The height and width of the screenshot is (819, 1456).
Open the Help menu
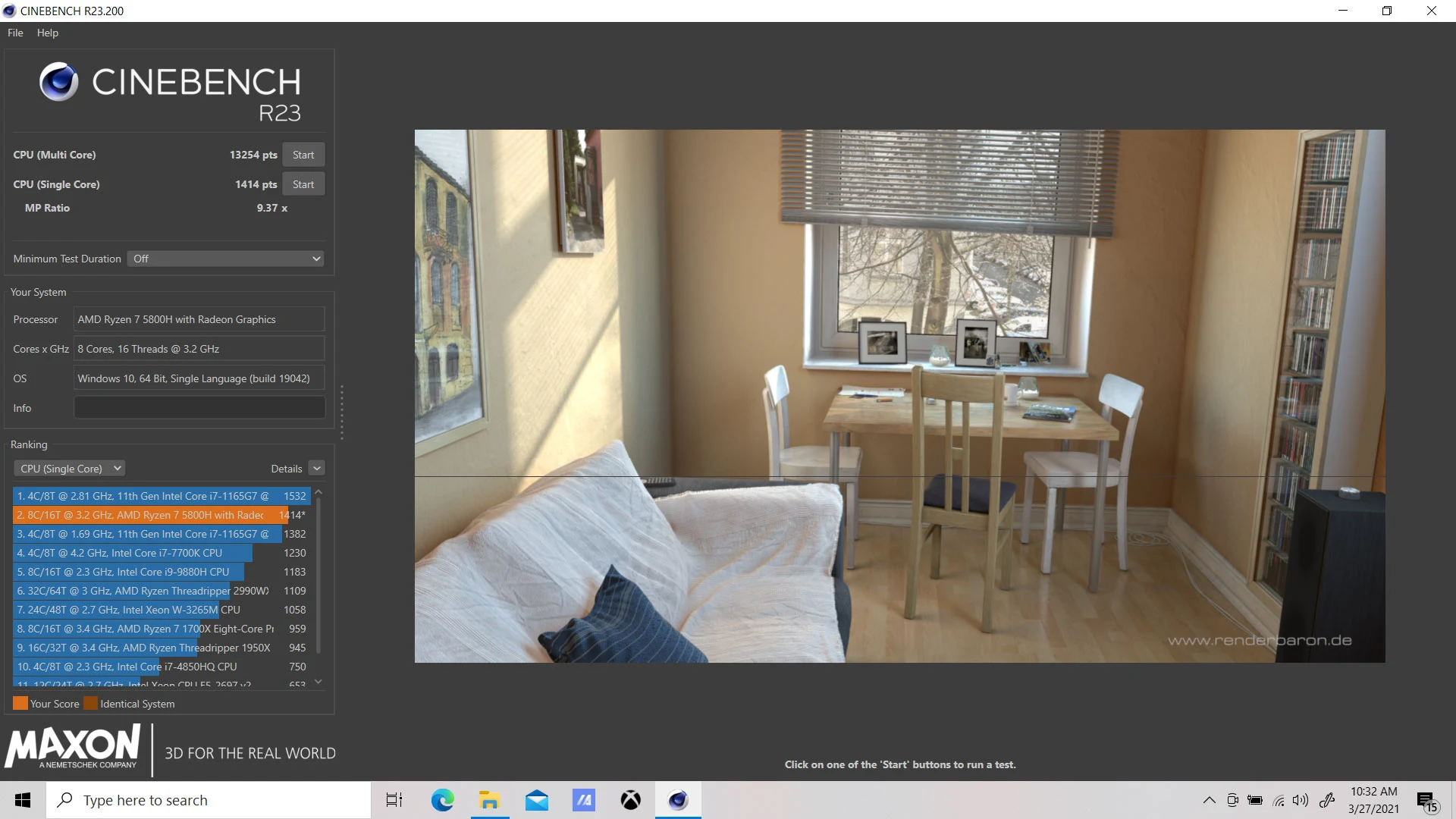click(x=47, y=33)
